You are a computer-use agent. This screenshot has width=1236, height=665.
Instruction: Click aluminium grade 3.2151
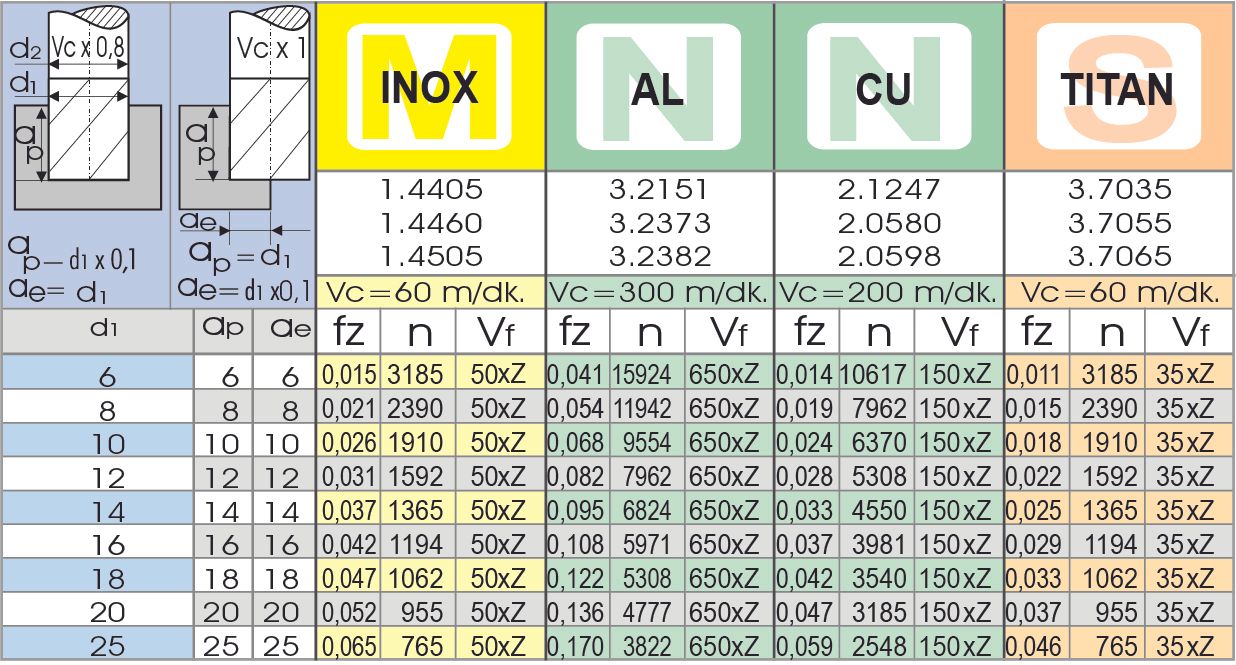659,189
